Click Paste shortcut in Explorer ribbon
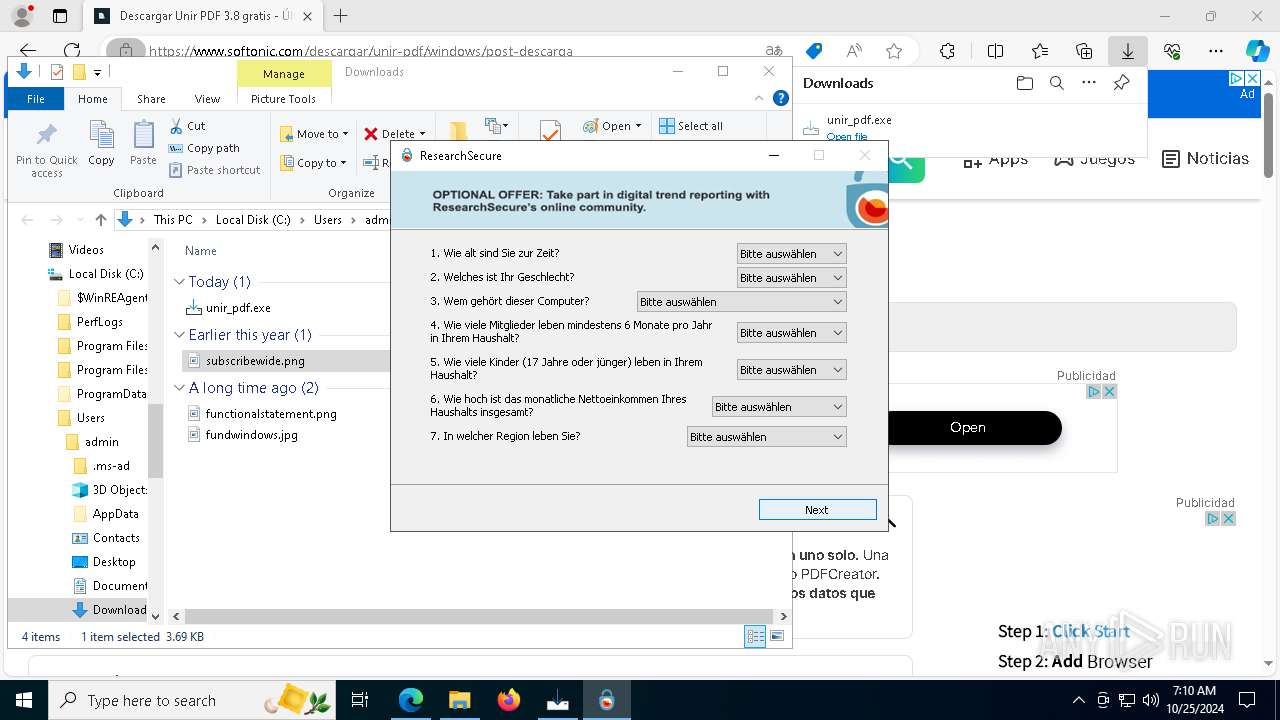 point(214,170)
